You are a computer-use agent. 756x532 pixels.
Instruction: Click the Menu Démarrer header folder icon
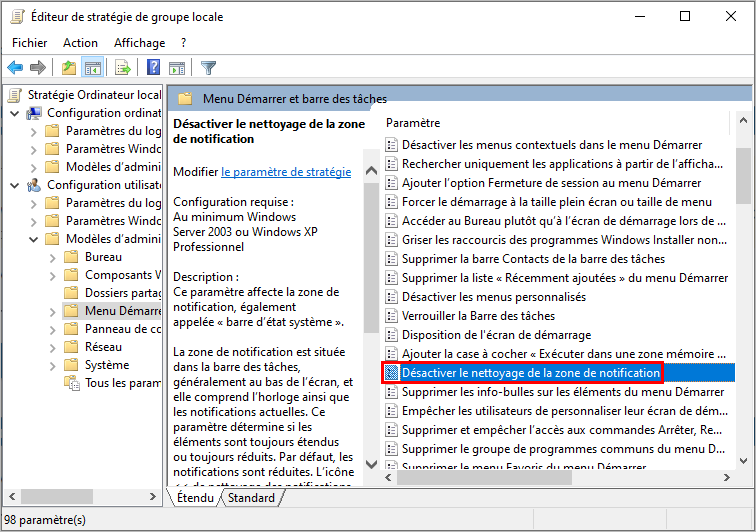click(185, 99)
